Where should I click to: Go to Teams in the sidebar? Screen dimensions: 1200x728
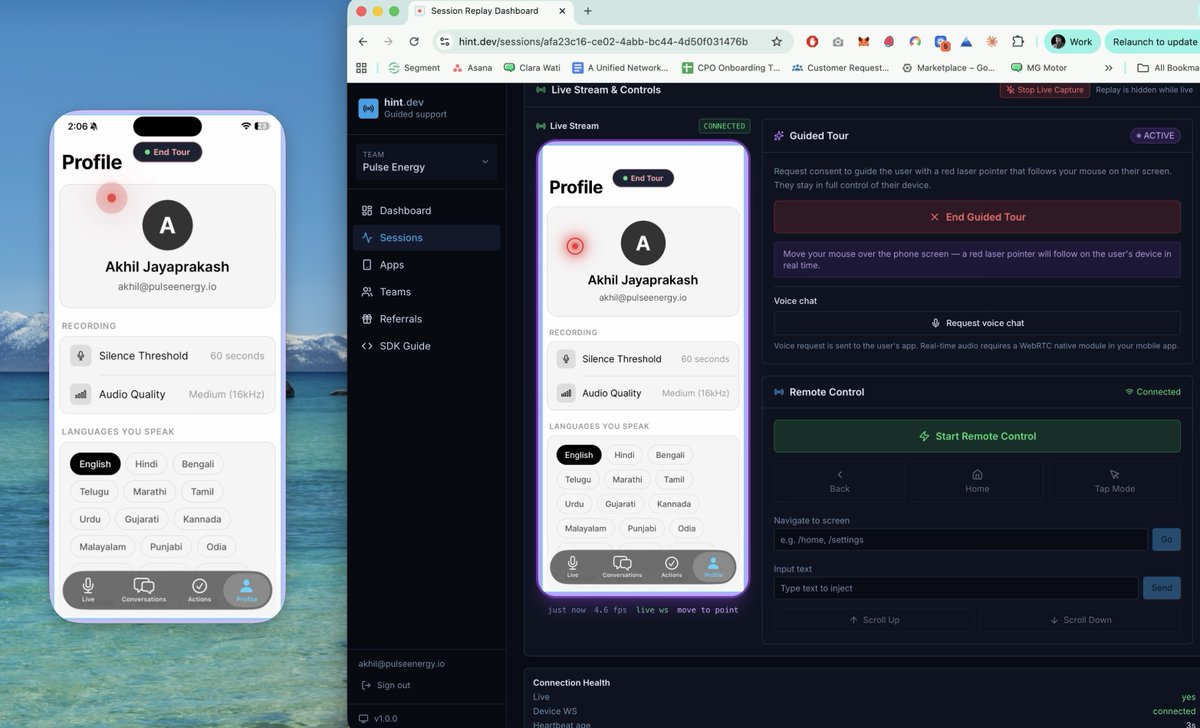(x=426, y=291)
